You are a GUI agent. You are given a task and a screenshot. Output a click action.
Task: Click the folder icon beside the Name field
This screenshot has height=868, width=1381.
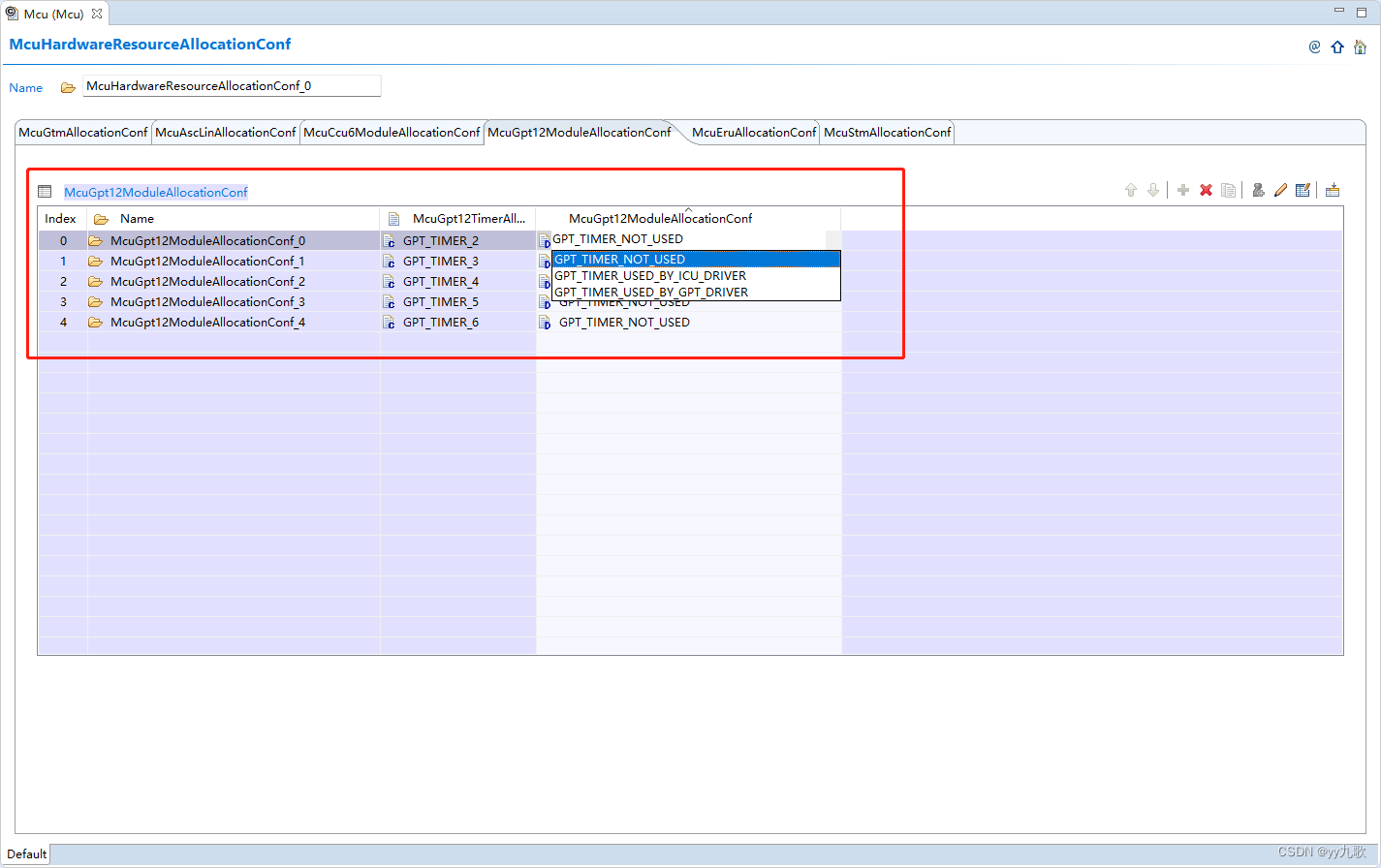click(x=68, y=87)
